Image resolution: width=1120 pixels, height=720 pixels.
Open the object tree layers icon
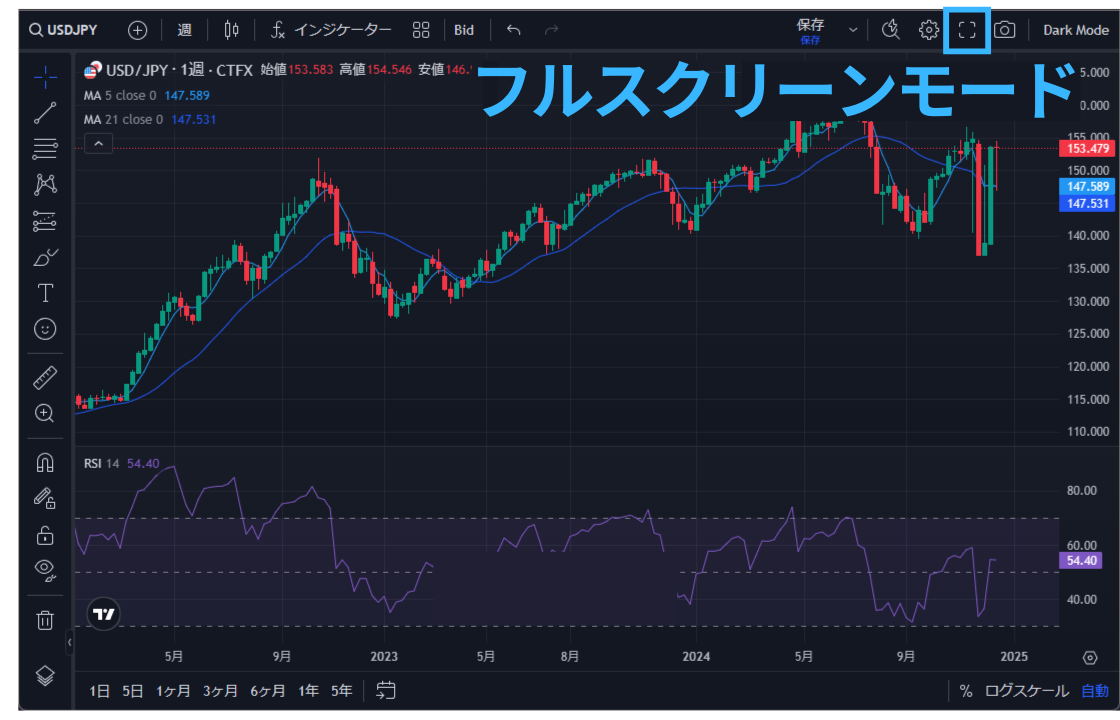point(45,675)
